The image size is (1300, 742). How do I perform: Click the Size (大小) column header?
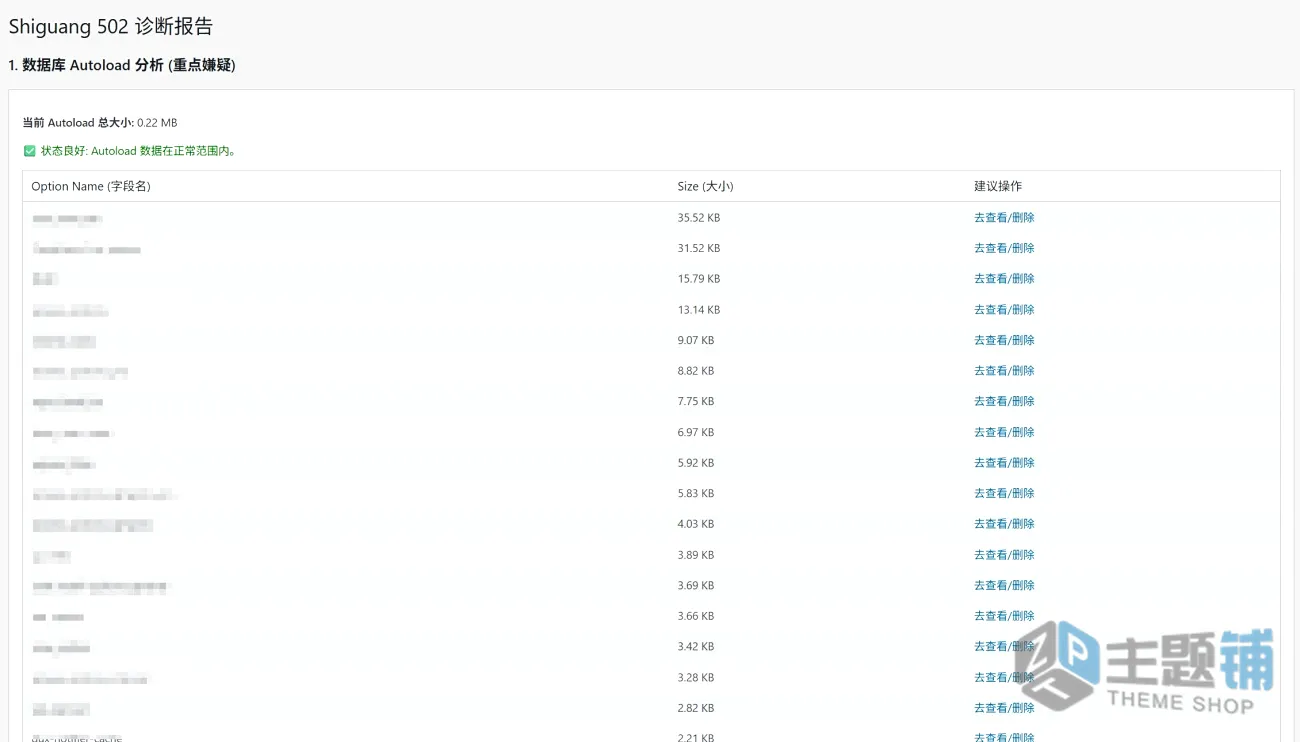click(x=705, y=186)
